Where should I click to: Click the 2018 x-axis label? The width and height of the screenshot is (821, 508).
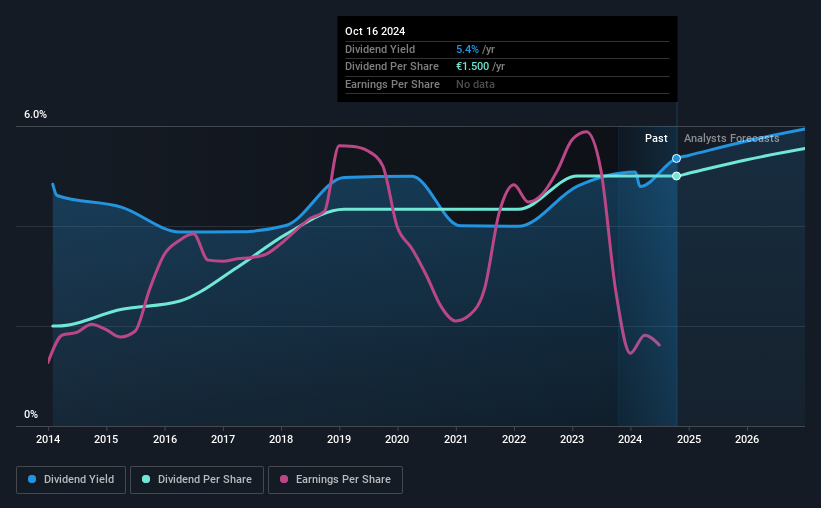click(x=281, y=439)
